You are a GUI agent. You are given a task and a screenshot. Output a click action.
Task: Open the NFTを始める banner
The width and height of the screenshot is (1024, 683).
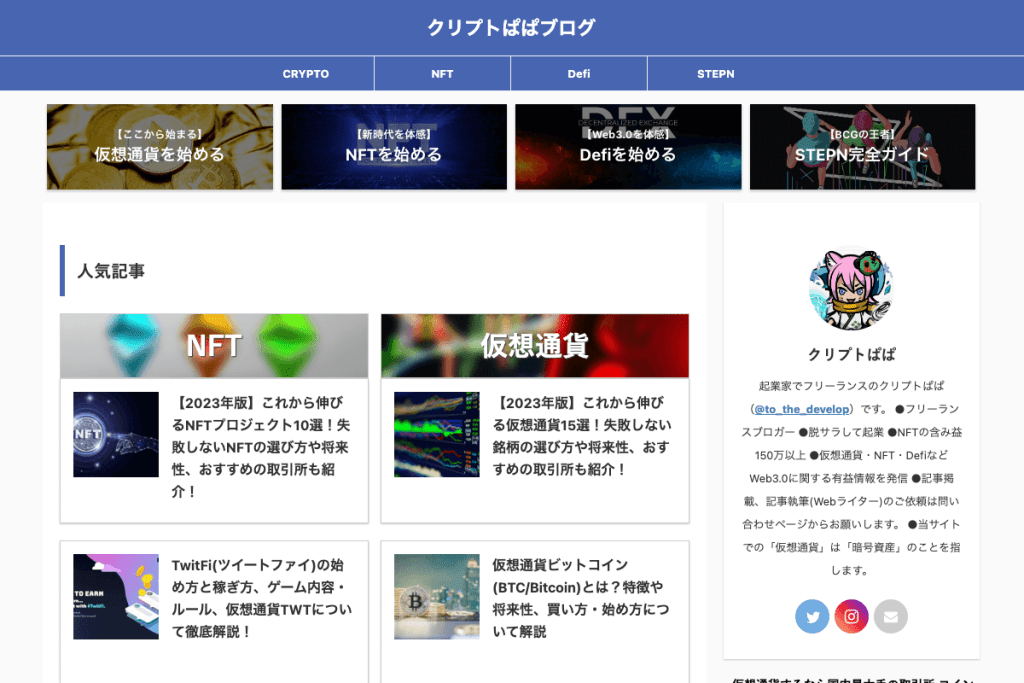(394, 147)
